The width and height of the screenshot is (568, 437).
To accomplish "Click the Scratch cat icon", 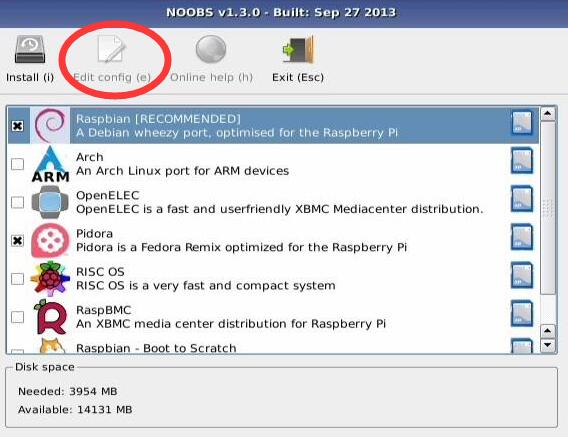I will tap(52, 345).
